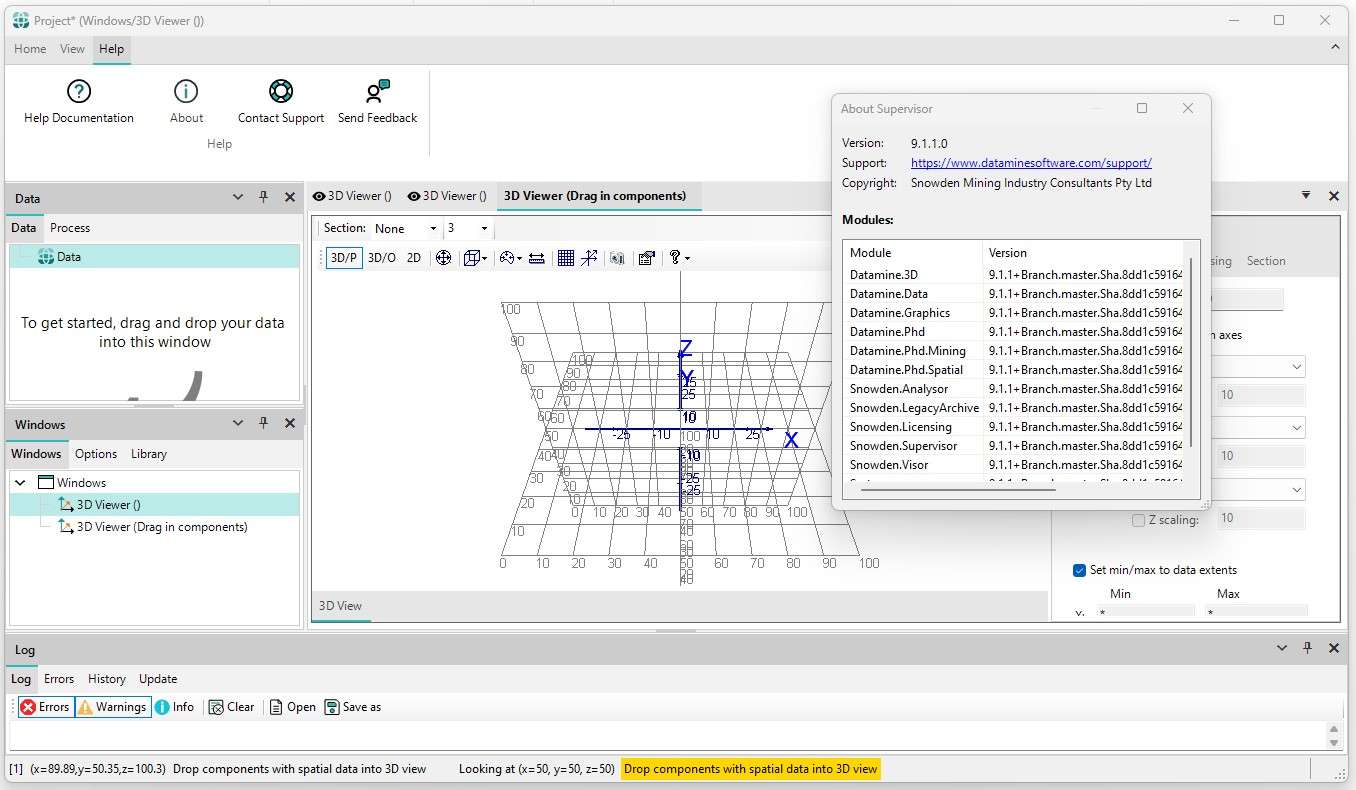Switch to the Process tab
Screen dimensions: 1356x790
[70, 228]
